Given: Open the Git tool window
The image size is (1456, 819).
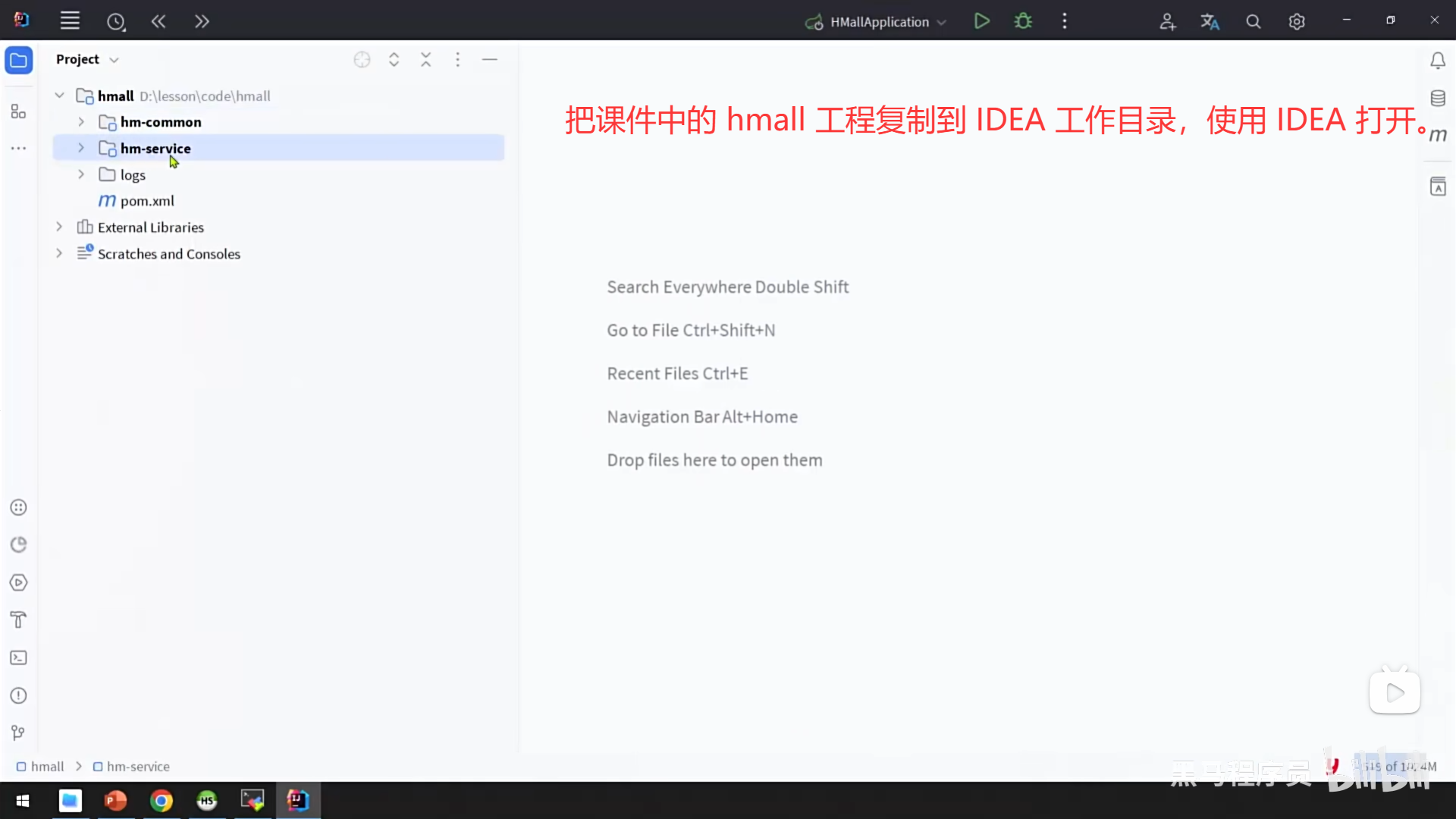Looking at the screenshot, I should click(18, 732).
